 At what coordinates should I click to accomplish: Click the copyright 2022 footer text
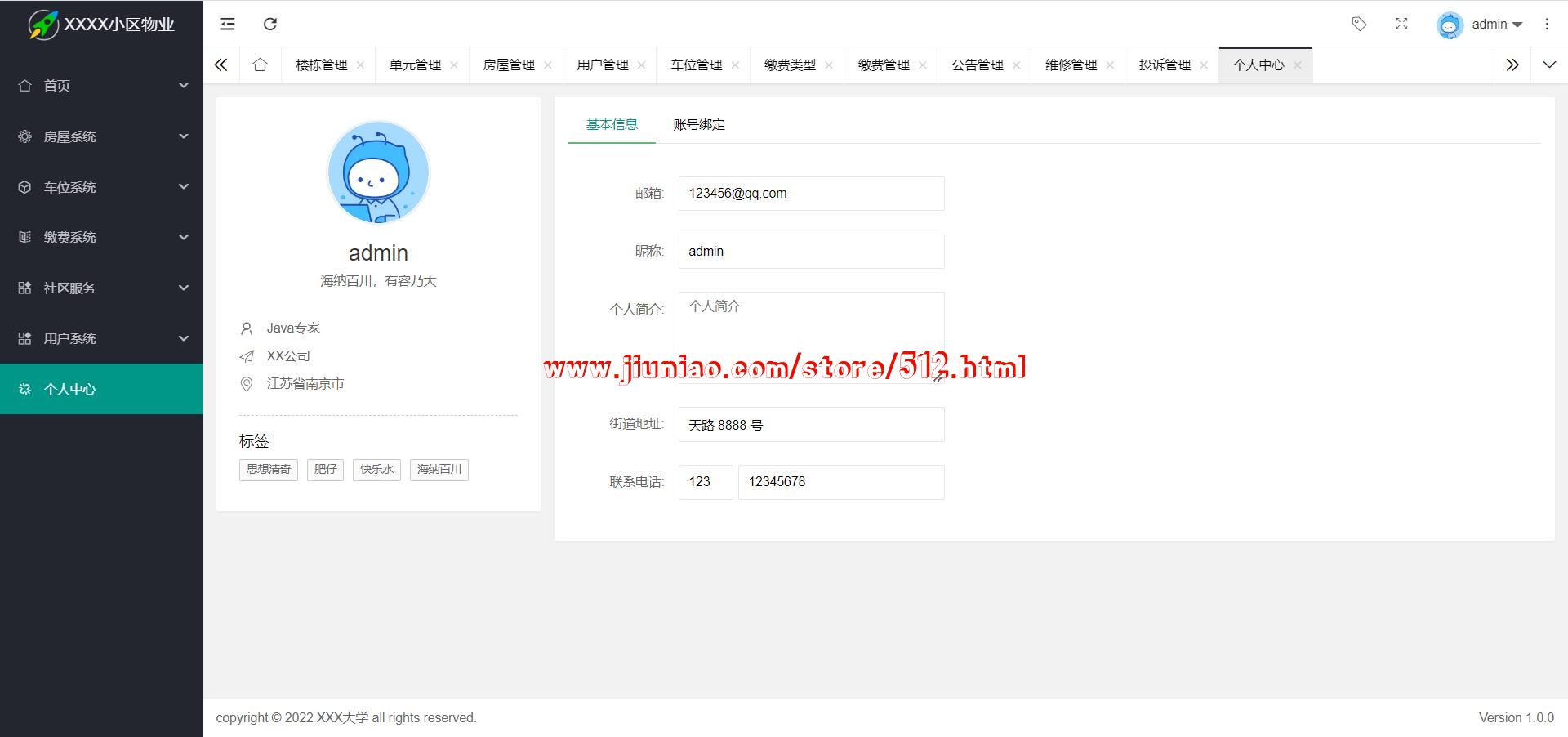coord(346,717)
